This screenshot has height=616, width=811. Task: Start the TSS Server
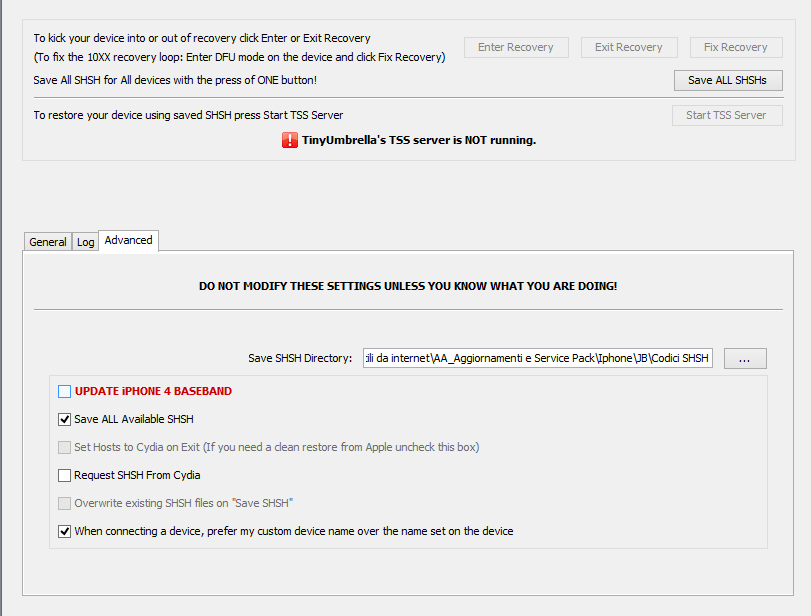pos(727,115)
